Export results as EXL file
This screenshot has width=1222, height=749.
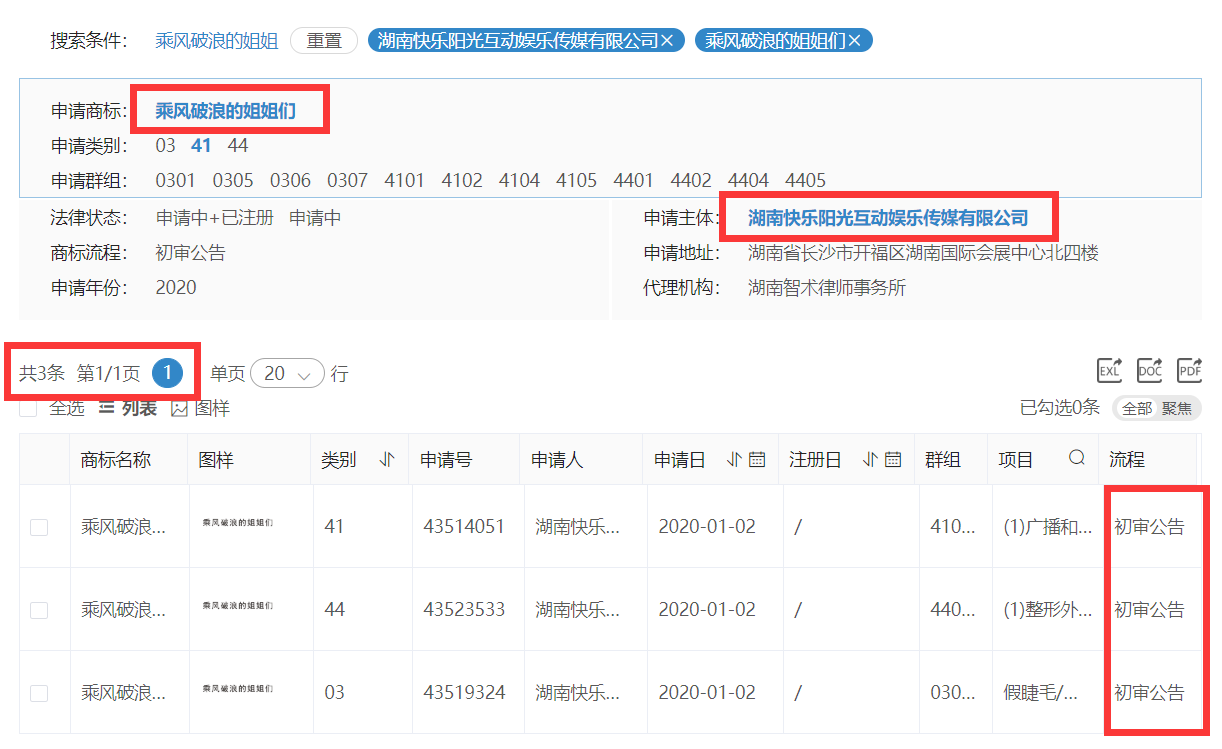[1110, 370]
